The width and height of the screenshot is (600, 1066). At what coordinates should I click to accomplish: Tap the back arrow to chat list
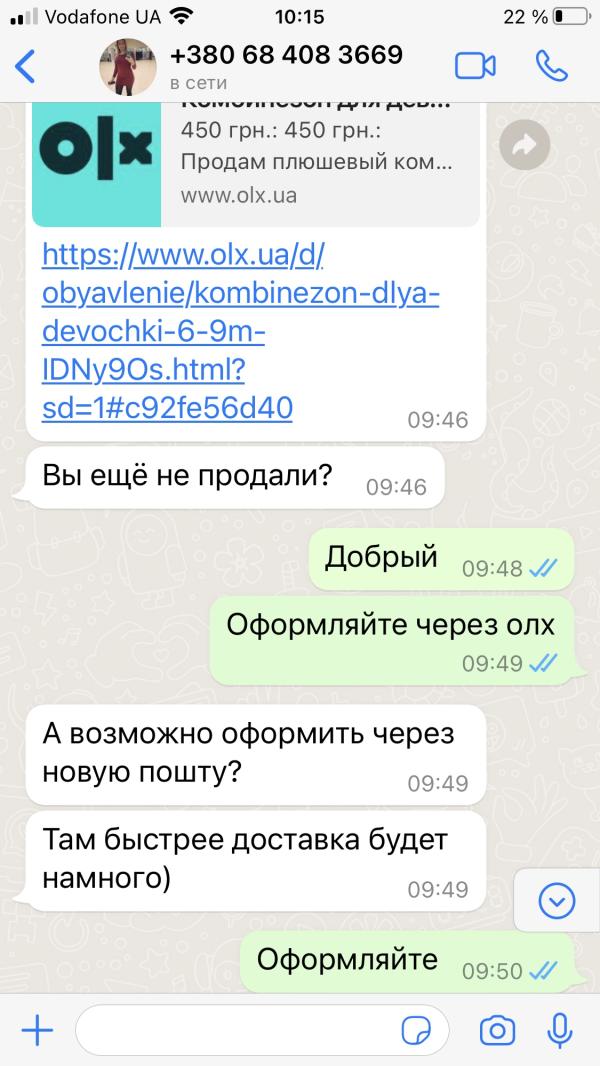click(x=24, y=67)
